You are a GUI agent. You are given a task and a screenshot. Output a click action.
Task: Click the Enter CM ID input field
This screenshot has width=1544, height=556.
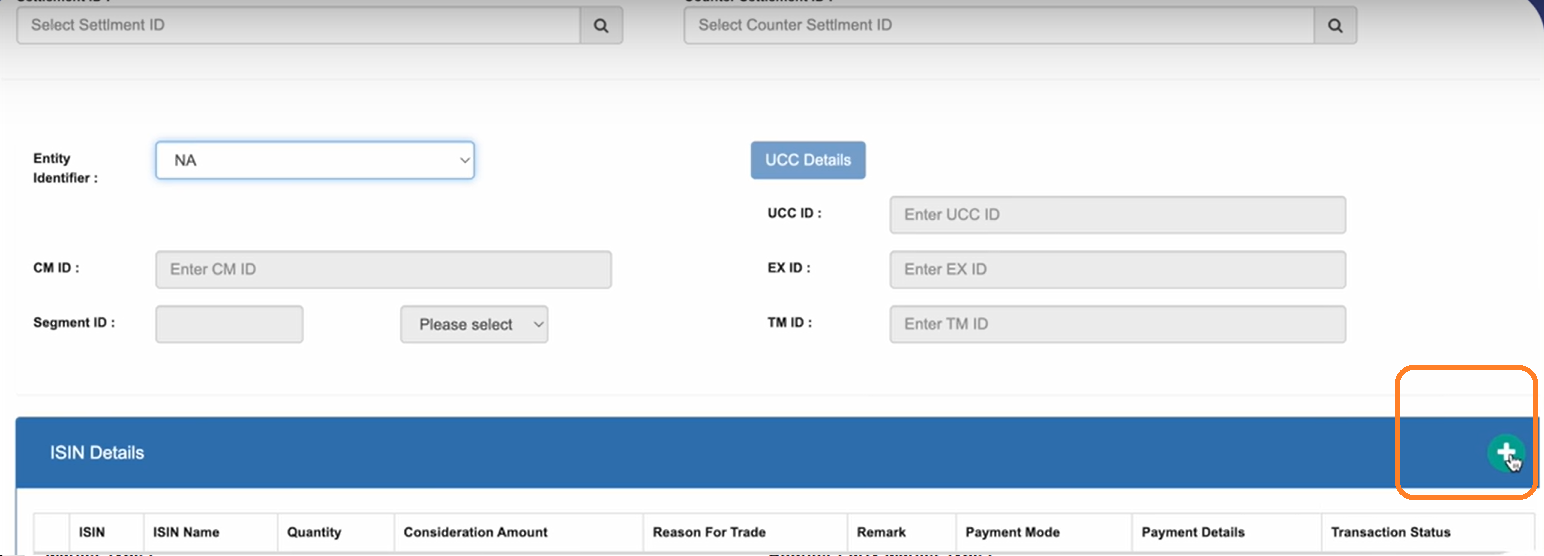click(383, 270)
